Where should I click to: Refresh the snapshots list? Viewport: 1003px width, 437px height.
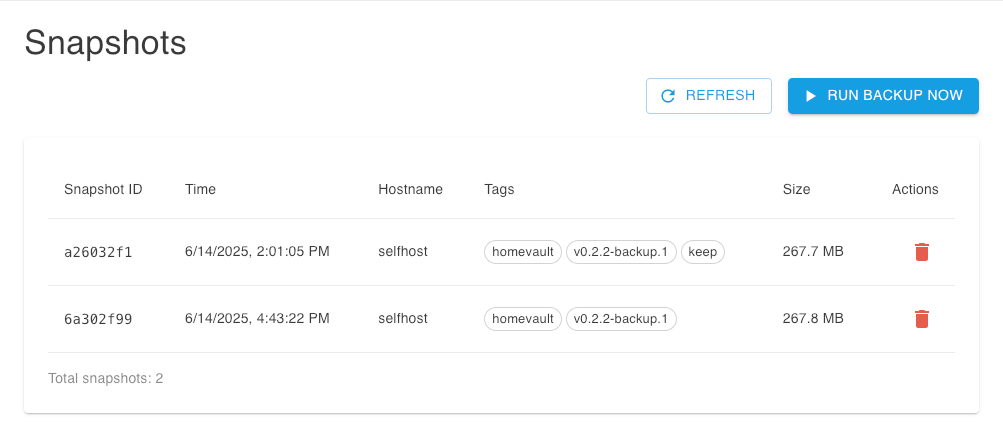click(709, 96)
